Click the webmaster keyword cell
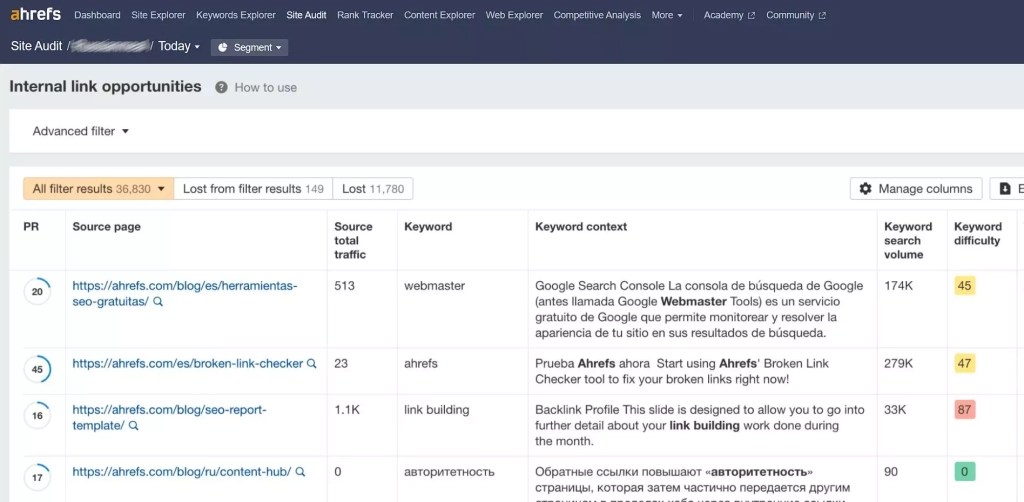1024x502 pixels. pyautogui.click(x=434, y=286)
